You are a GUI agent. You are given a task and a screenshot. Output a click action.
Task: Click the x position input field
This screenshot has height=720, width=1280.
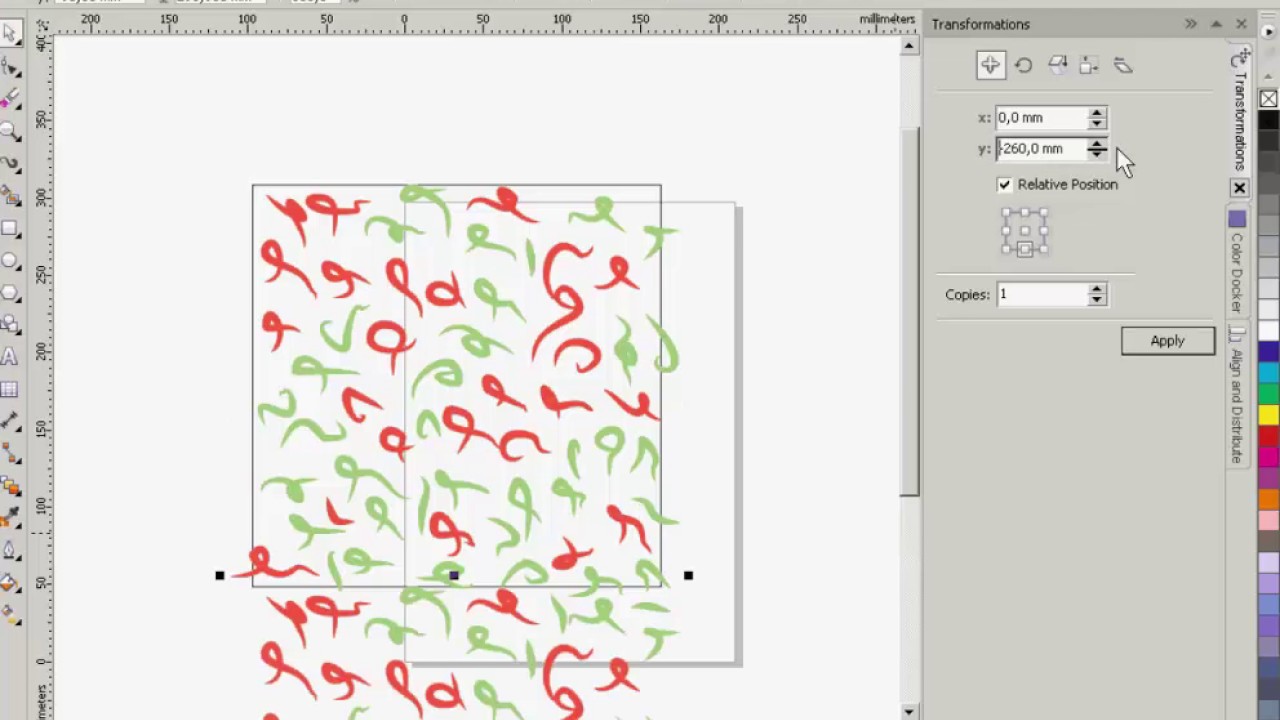coord(1042,118)
